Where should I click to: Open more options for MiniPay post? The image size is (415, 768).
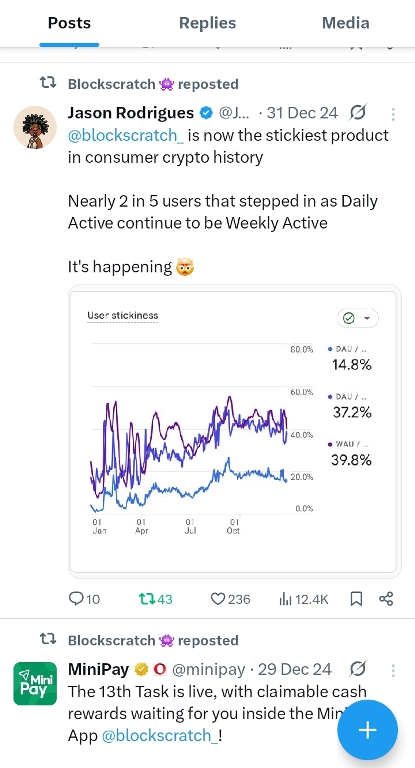coord(393,670)
